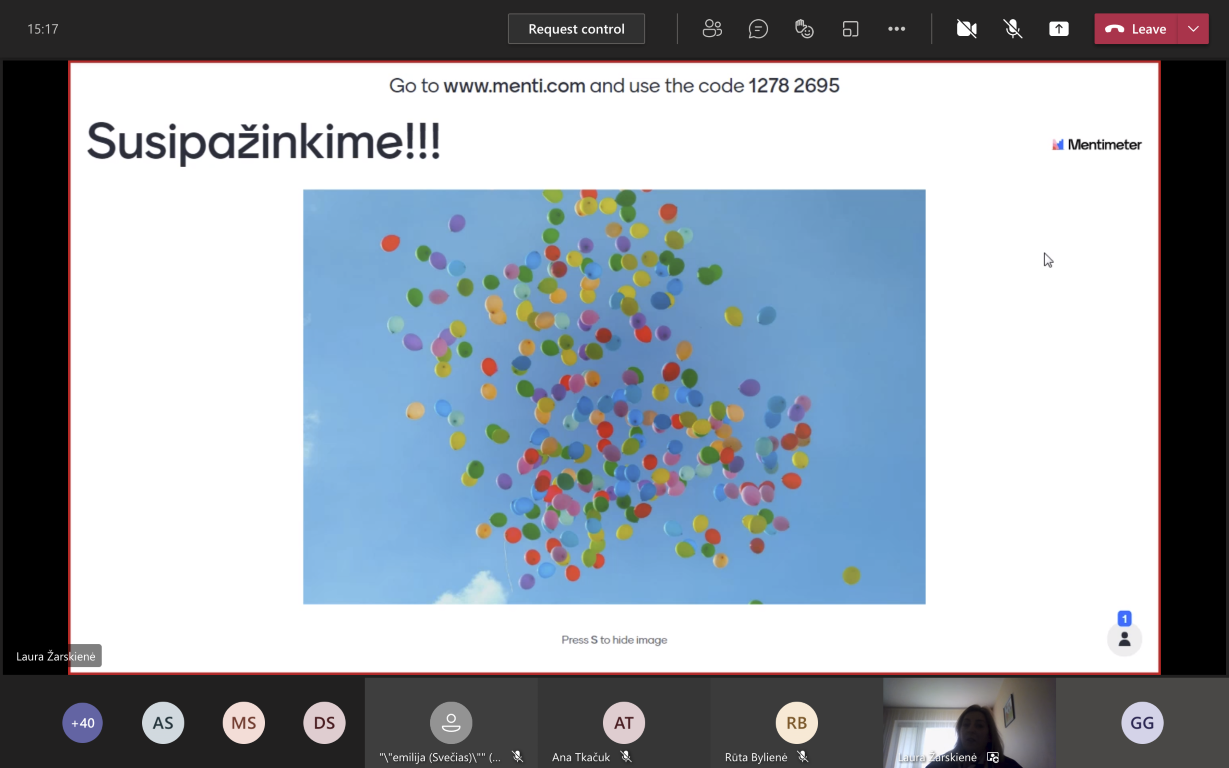Open breakout rooms icon

[x=850, y=29]
